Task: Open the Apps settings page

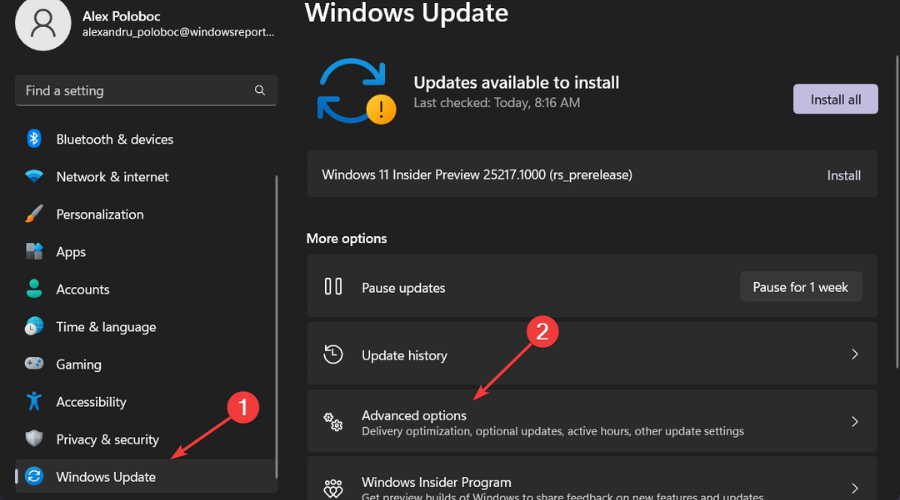Action: (x=146, y=251)
